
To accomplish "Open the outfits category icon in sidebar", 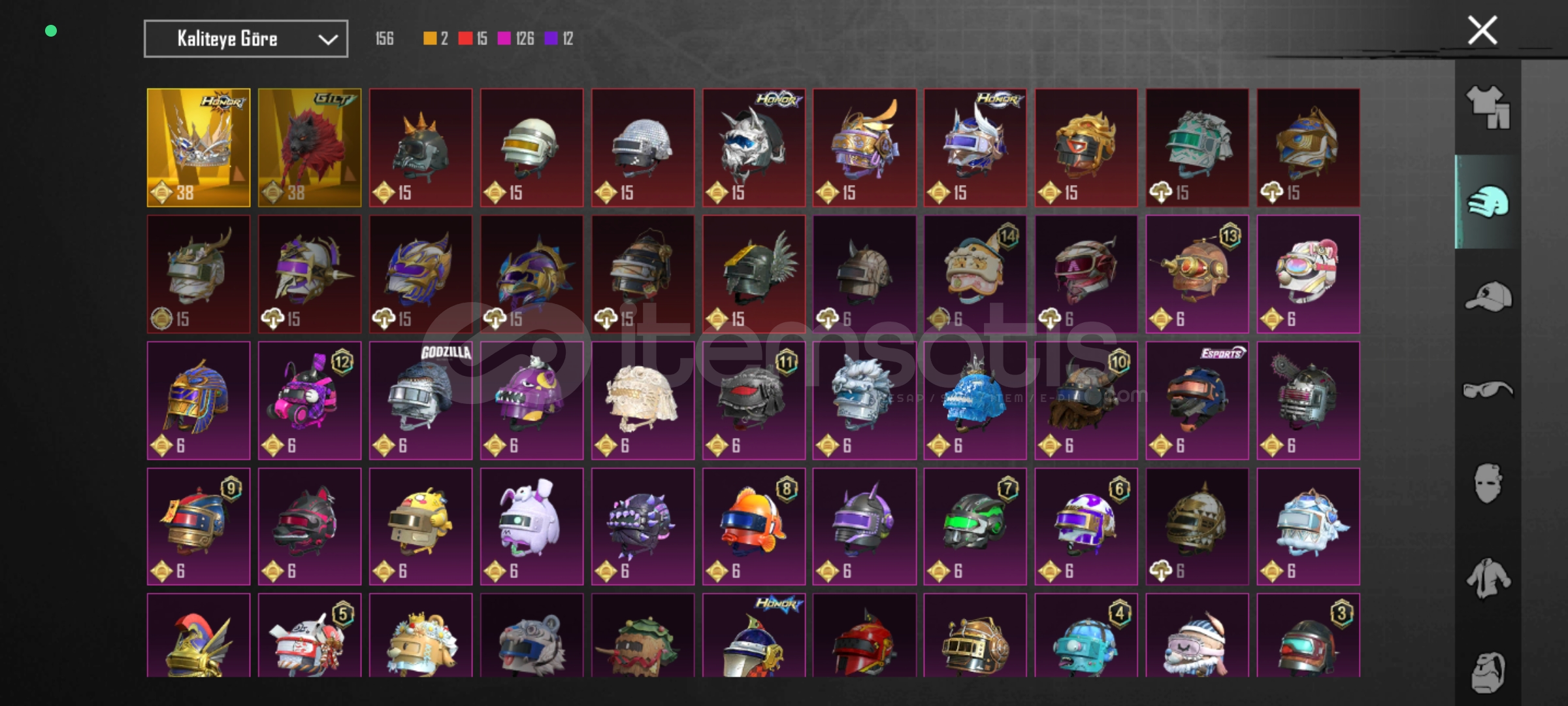I will click(x=1488, y=107).
